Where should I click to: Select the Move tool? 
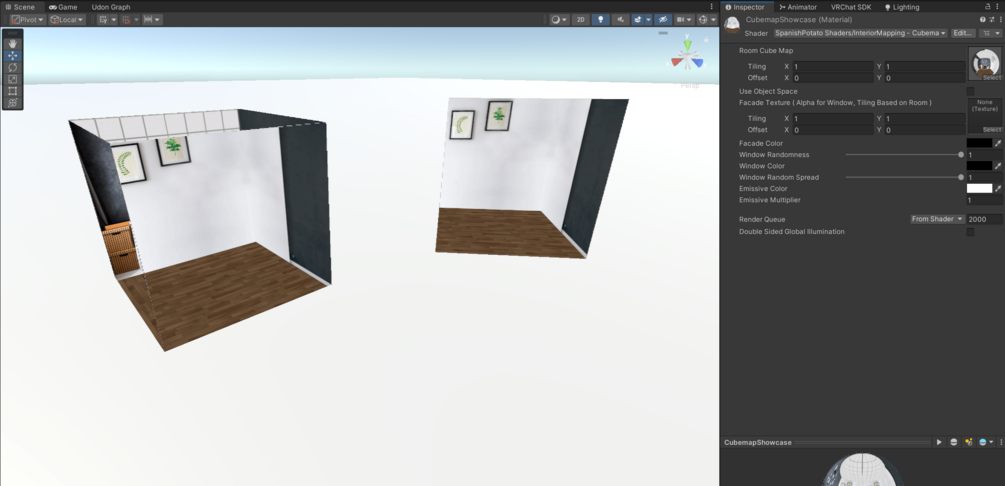(x=13, y=56)
